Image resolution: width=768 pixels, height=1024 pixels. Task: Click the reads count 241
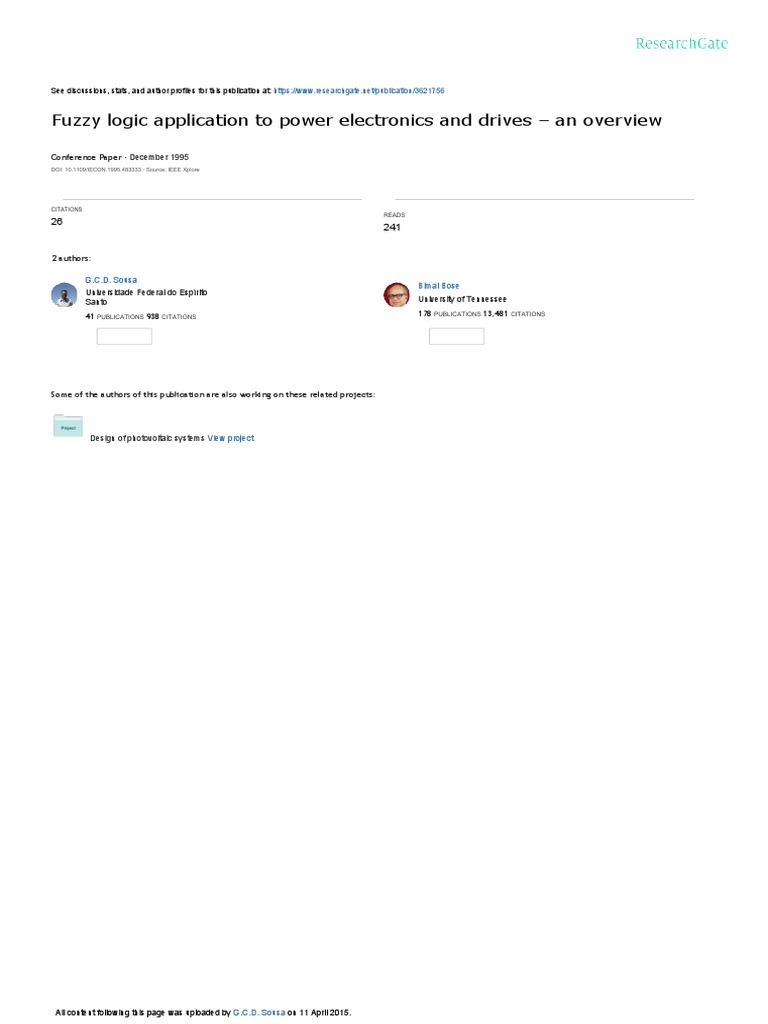pos(392,227)
